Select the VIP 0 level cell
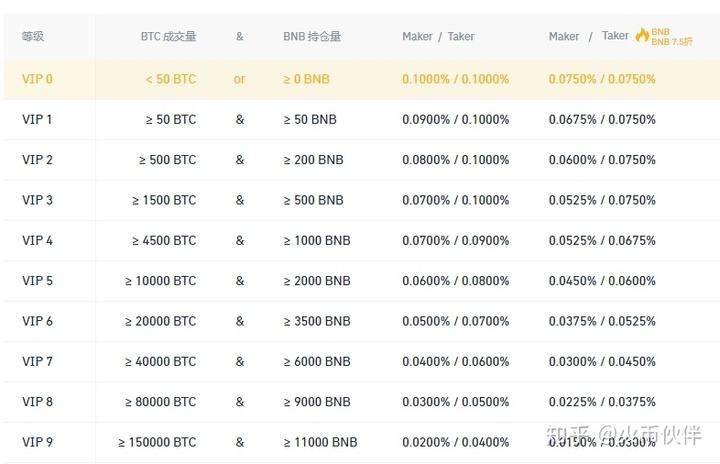 click(x=37, y=79)
